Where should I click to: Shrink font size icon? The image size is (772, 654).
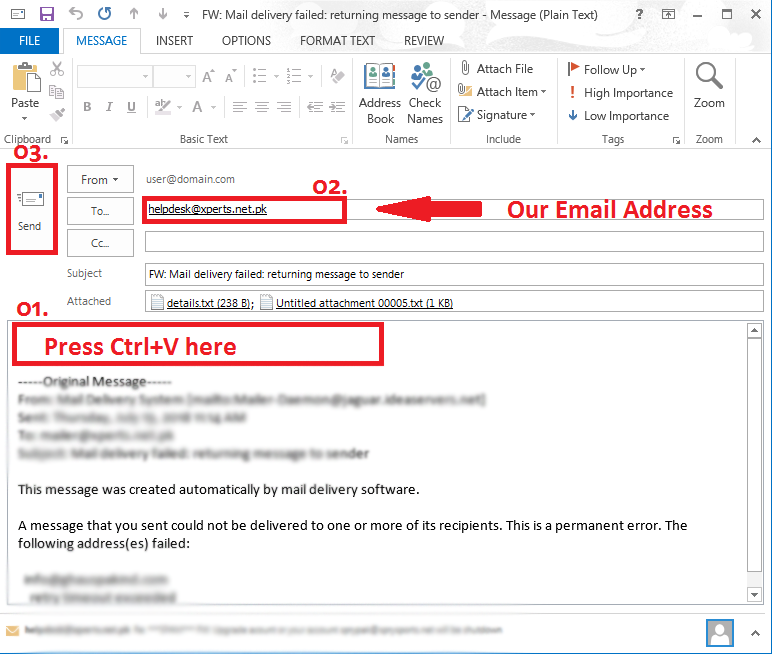pos(230,76)
